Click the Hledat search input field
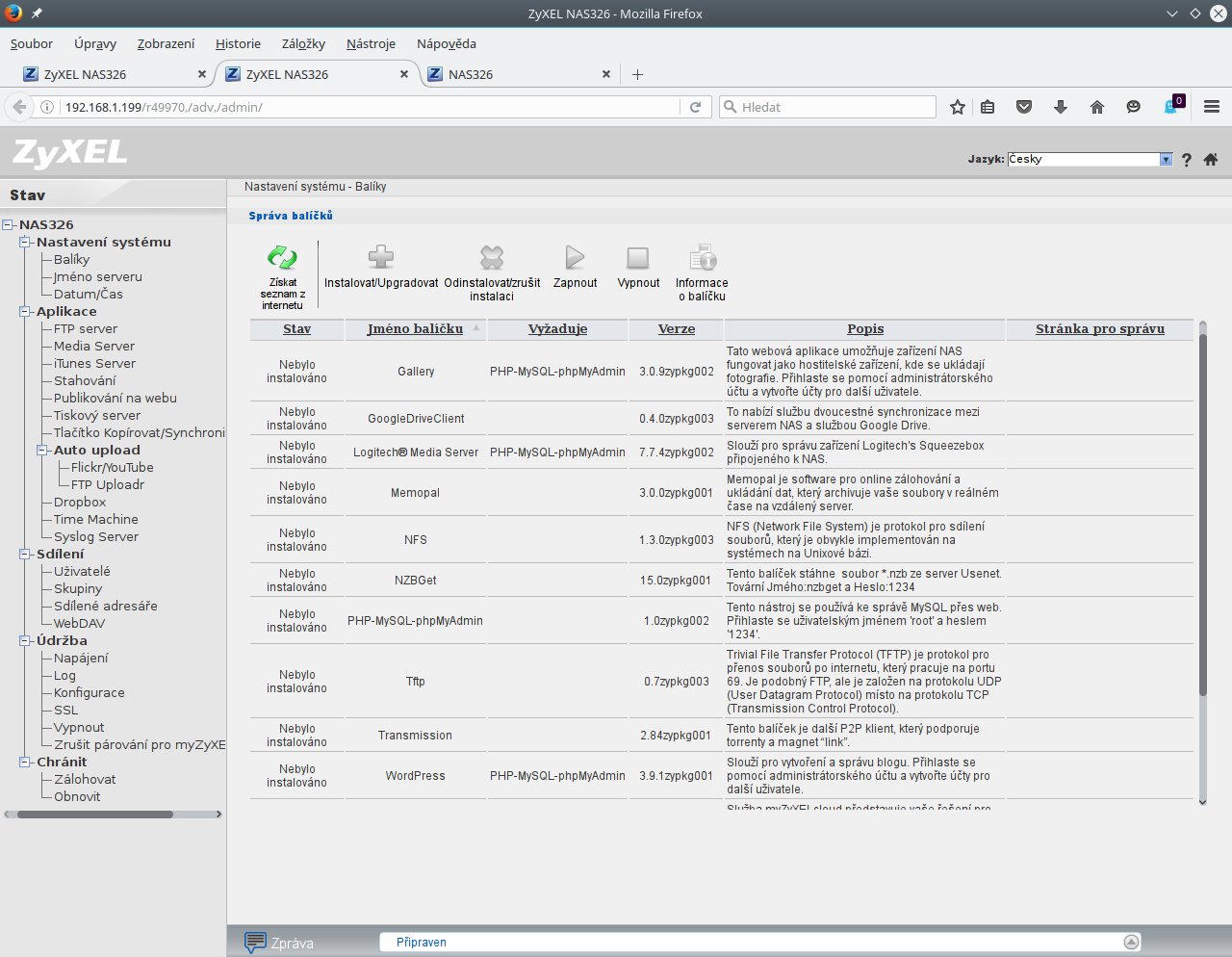 pos(828,107)
